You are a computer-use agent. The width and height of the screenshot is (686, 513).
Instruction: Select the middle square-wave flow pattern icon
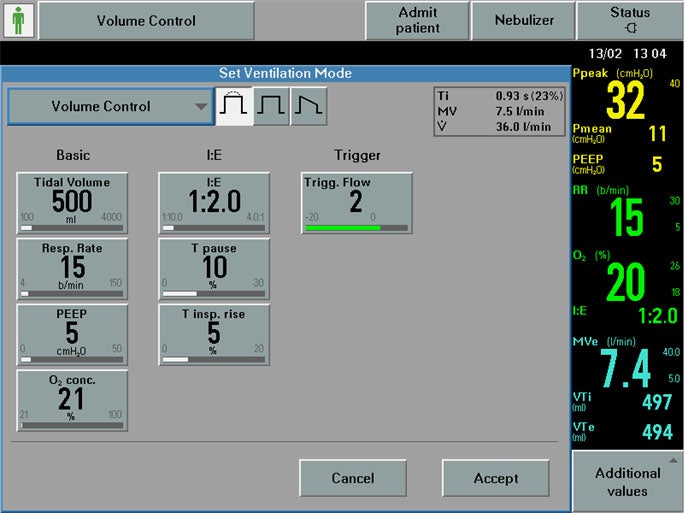pos(271,107)
